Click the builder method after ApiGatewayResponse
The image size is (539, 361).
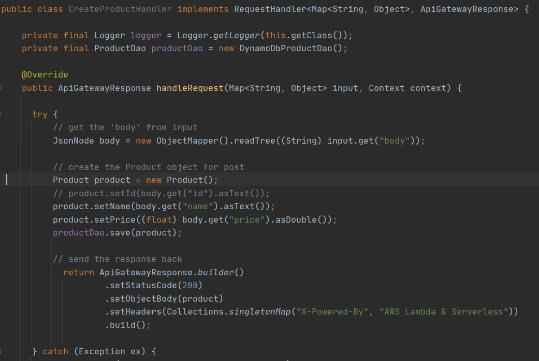click(x=216, y=272)
